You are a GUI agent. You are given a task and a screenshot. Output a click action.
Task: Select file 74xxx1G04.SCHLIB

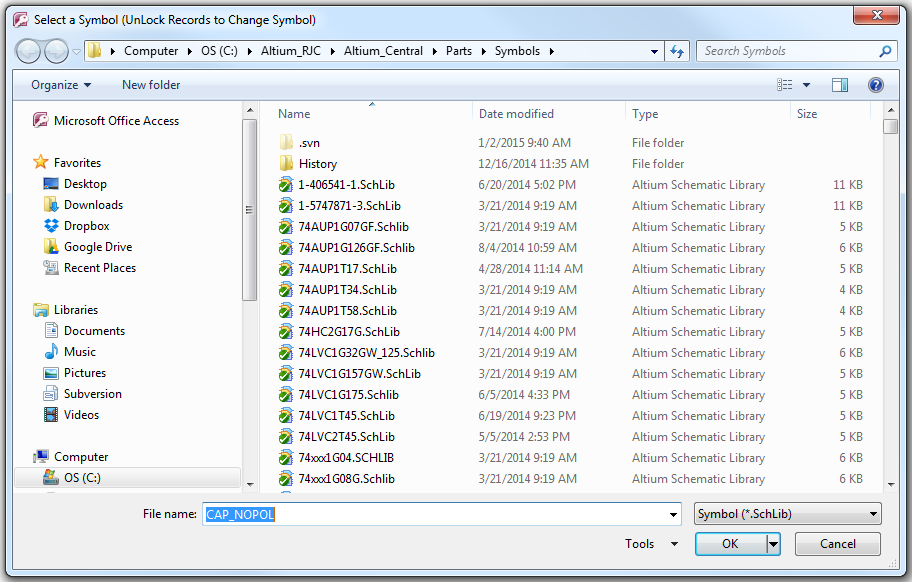pyautogui.click(x=345, y=457)
